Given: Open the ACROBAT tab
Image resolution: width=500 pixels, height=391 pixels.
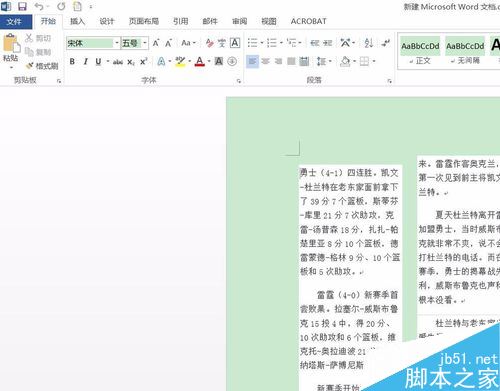Looking at the screenshot, I should tap(308, 21).
